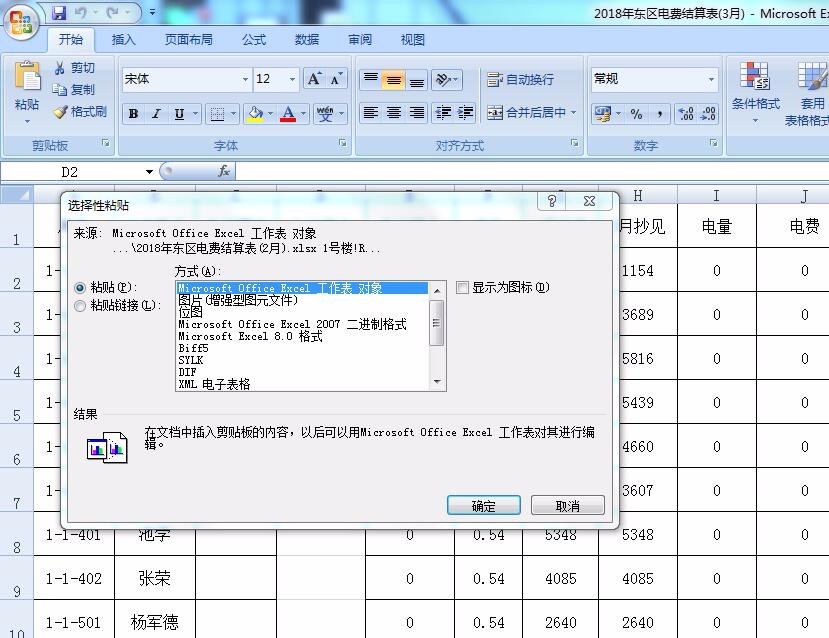Confirm with the 确定 button

[x=484, y=506]
